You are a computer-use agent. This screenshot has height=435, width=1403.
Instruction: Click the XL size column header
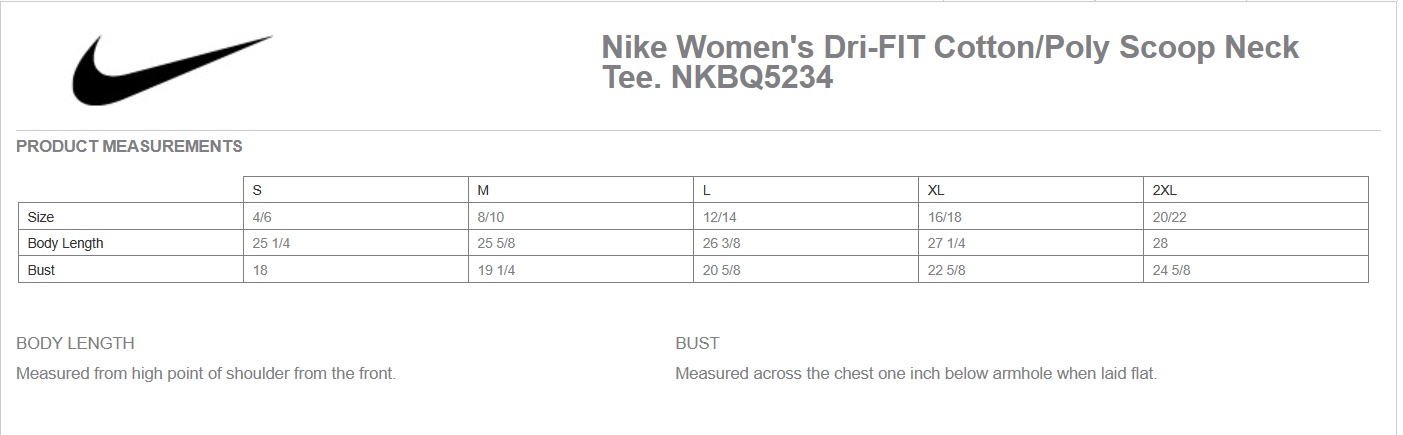coord(936,190)
